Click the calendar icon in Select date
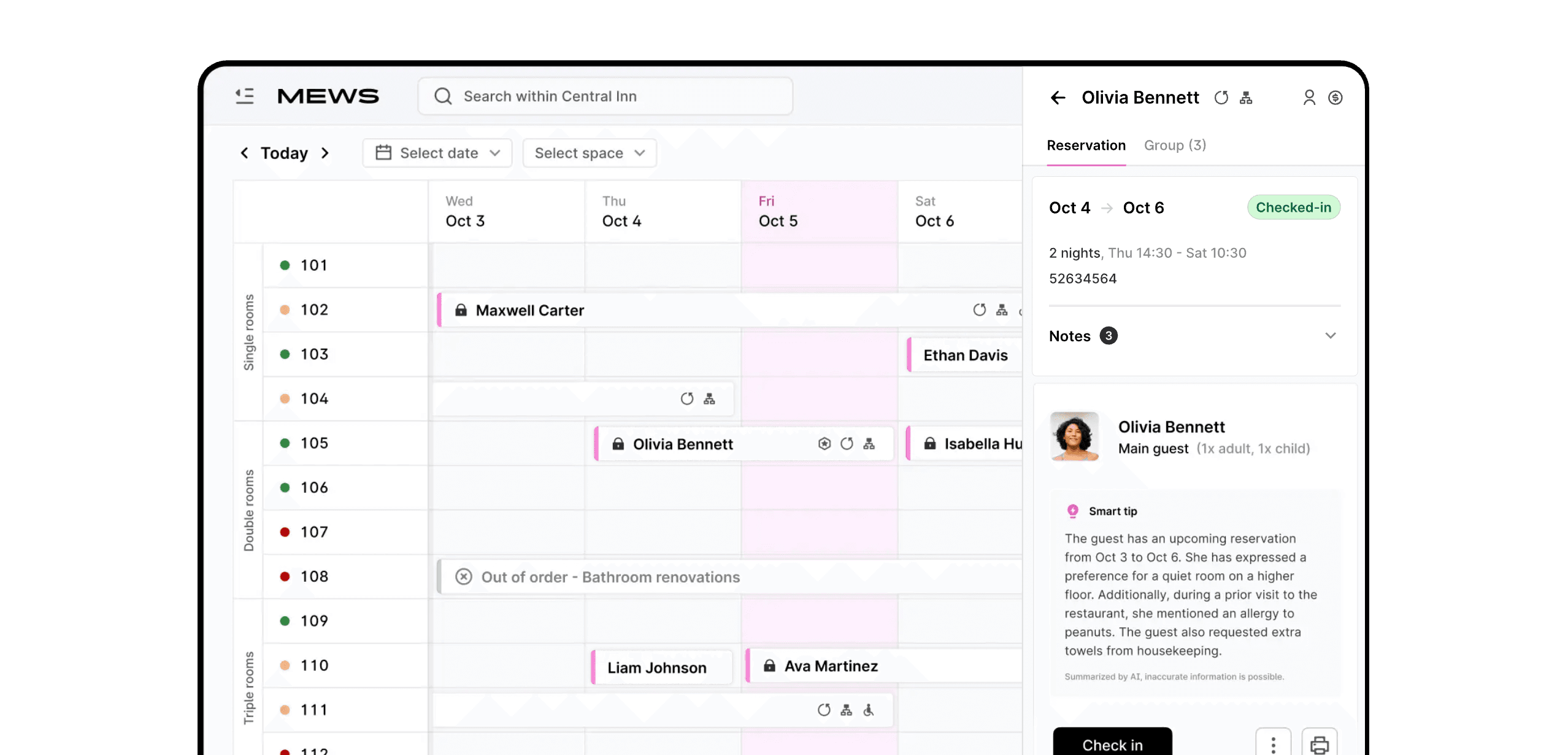Image resolution: width=1568 pixels, height=755 pixels. (x=383, y=152)
